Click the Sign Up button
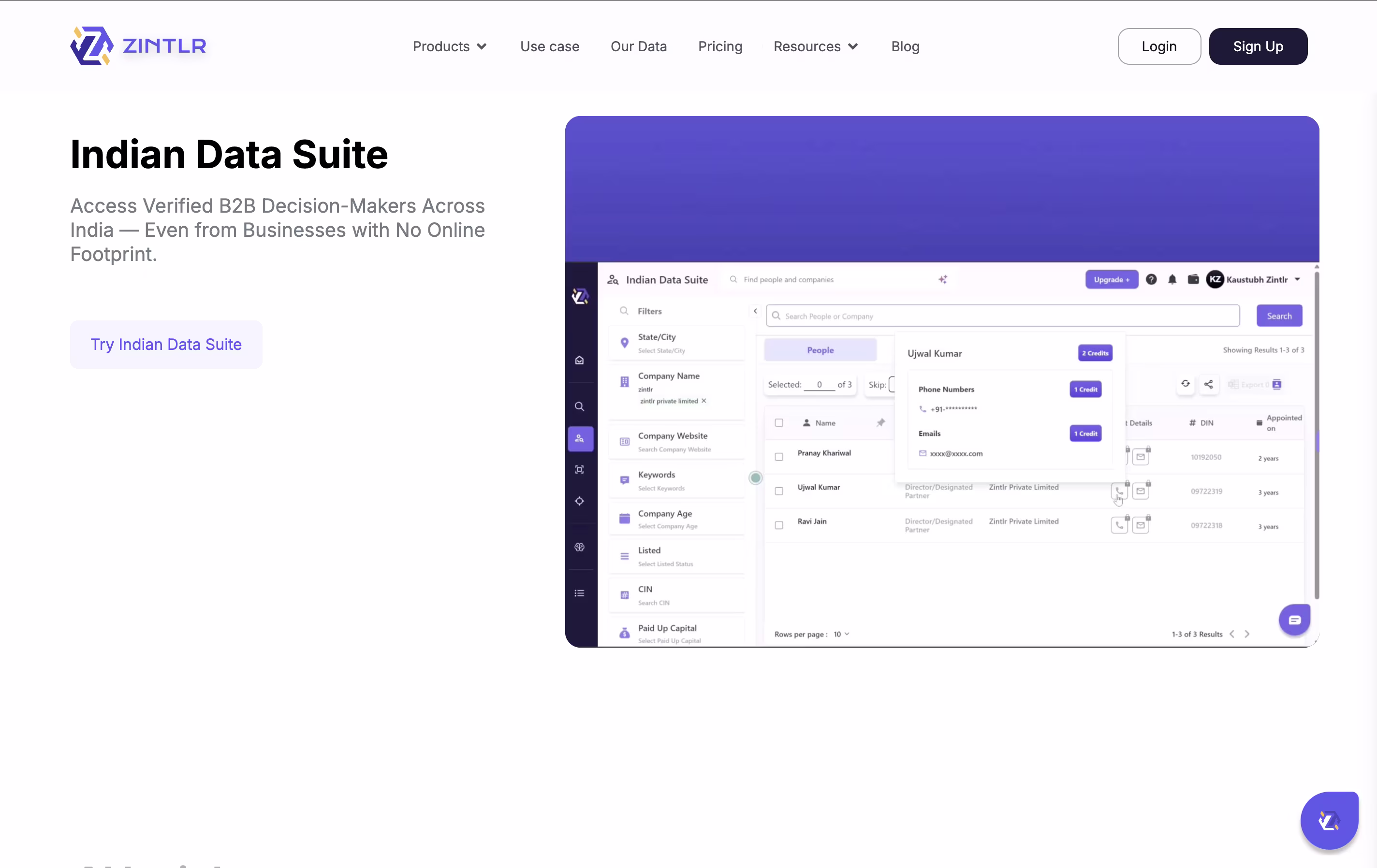The height and width of the screenshot is (868, 1377). tap(1258, 46)
